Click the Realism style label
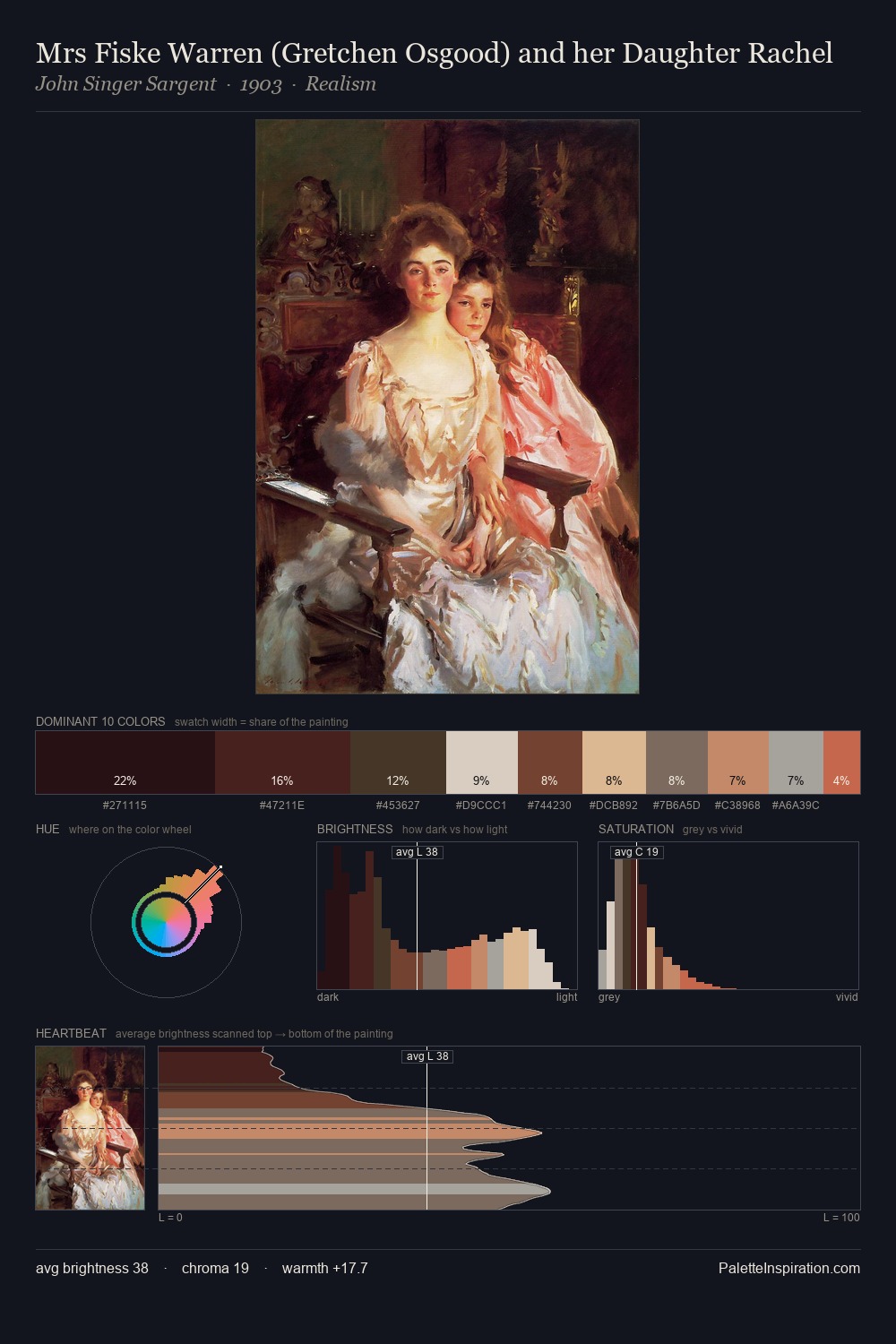 (x=340, y=84)
